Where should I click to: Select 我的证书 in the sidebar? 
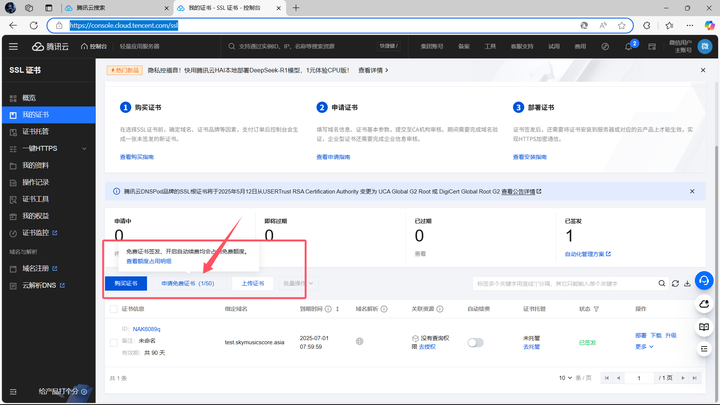tap(49, 115)
